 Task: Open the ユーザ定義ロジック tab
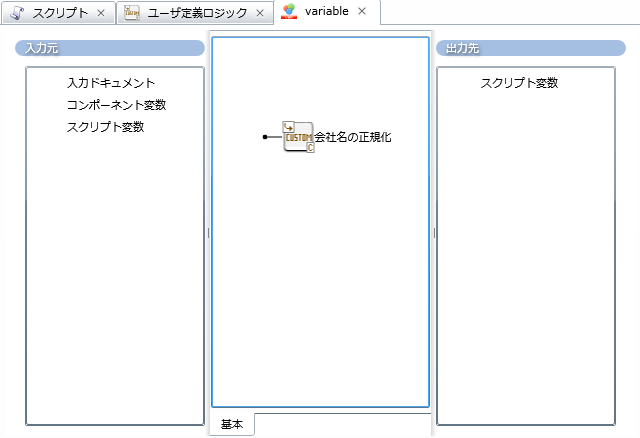tap(195, 13)
